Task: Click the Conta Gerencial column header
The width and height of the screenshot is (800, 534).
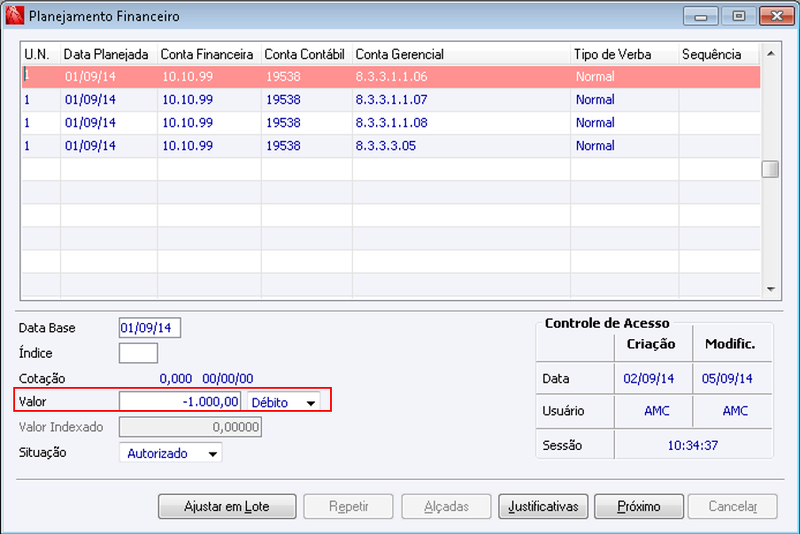Action: click(461, 54)
